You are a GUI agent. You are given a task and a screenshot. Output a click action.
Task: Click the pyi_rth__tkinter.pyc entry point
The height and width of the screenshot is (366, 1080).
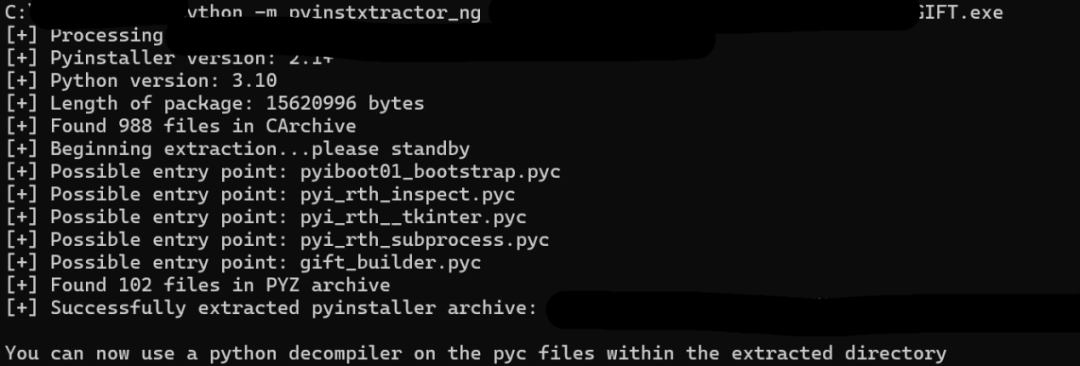point(413,218)
